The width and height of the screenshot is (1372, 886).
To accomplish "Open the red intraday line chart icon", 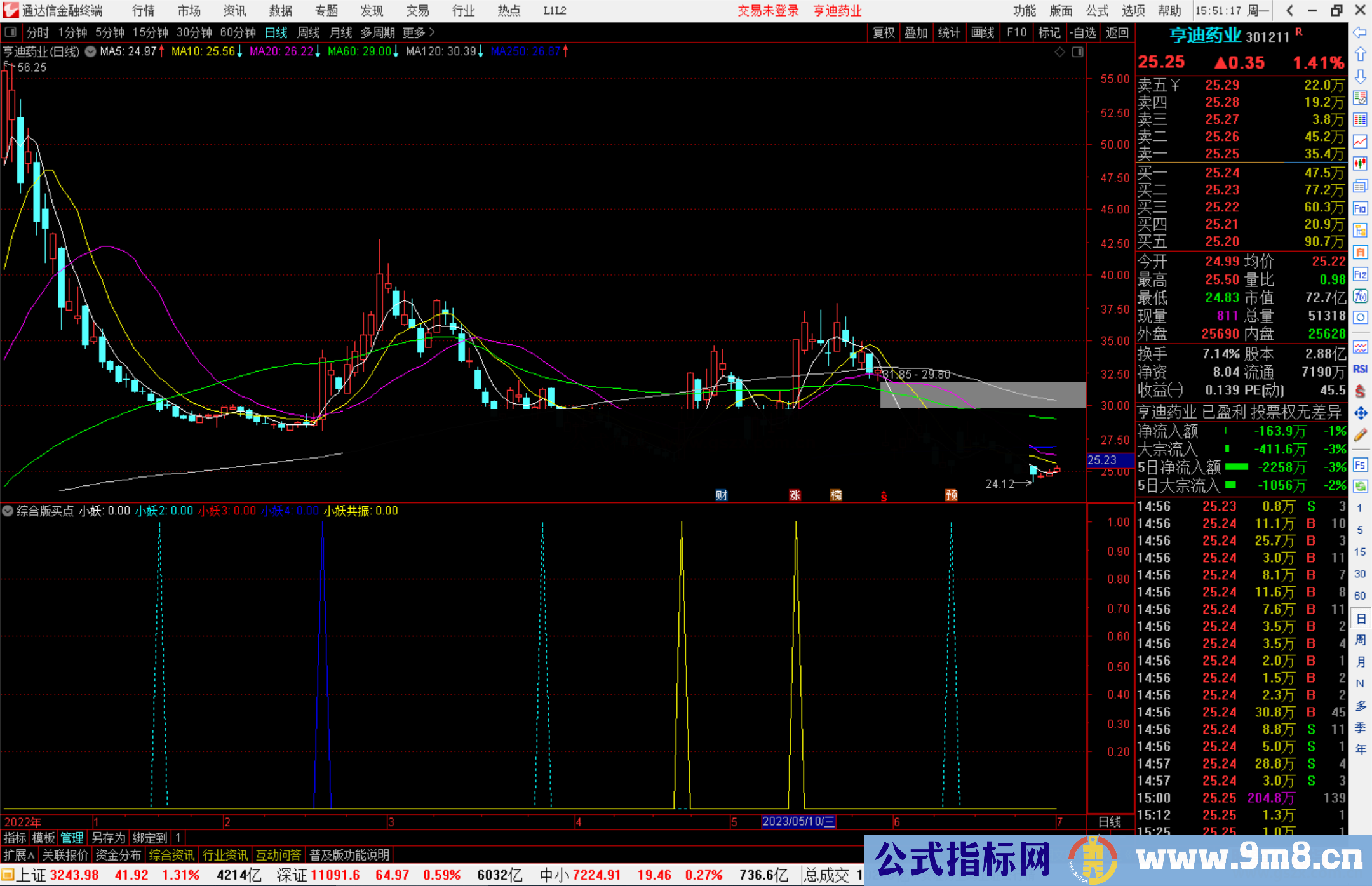I will [x=1360, y=142].
